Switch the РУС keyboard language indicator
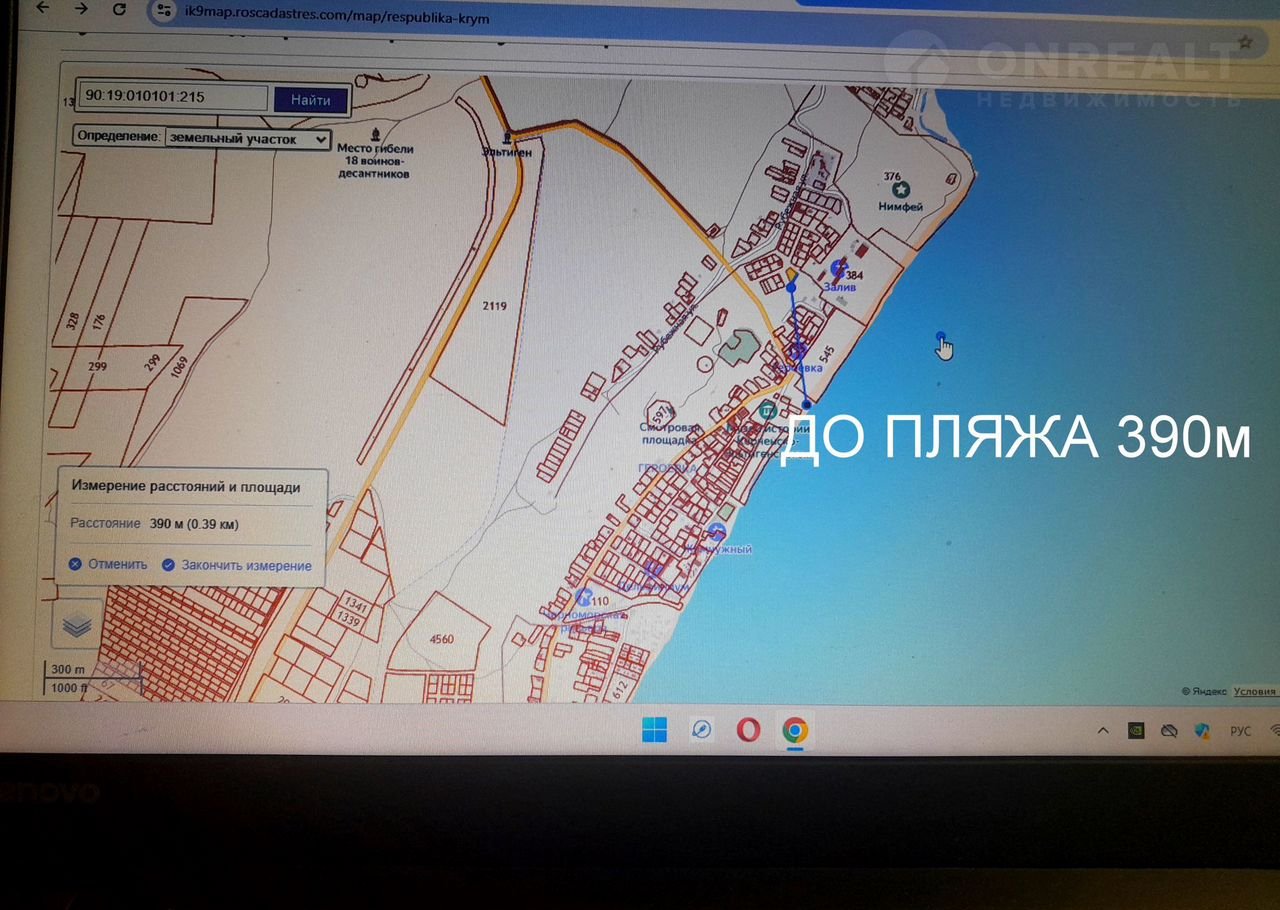1280x910 pixels. click(1240, 731)
